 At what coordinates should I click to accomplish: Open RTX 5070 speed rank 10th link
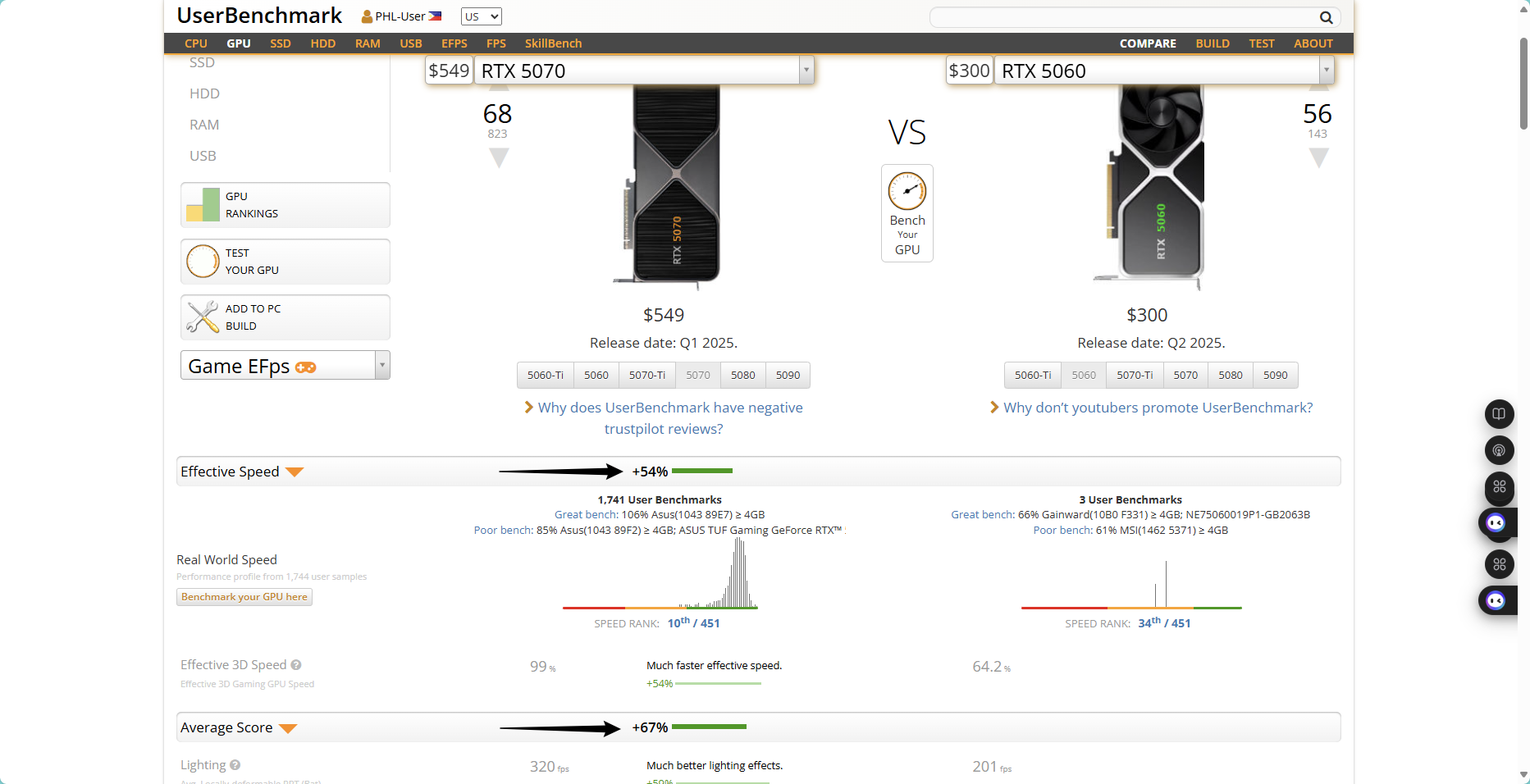click(693, 623)
